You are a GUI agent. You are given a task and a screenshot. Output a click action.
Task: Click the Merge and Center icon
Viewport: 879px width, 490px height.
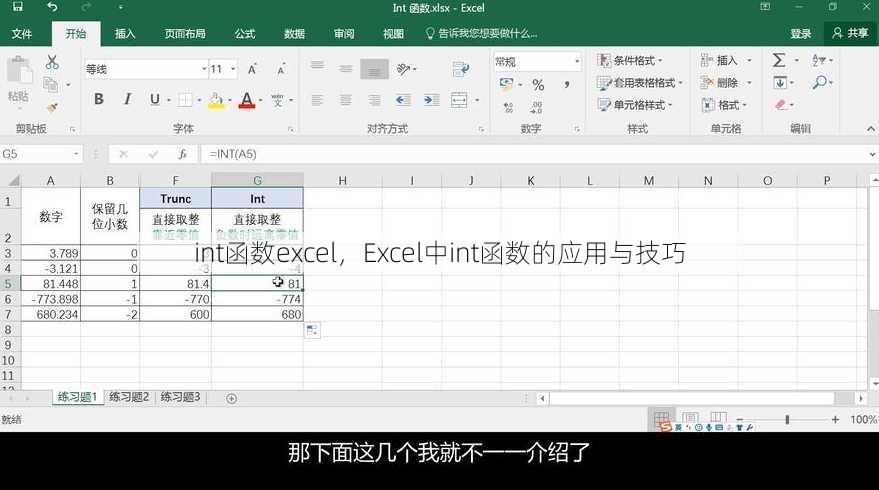point(459,100)
